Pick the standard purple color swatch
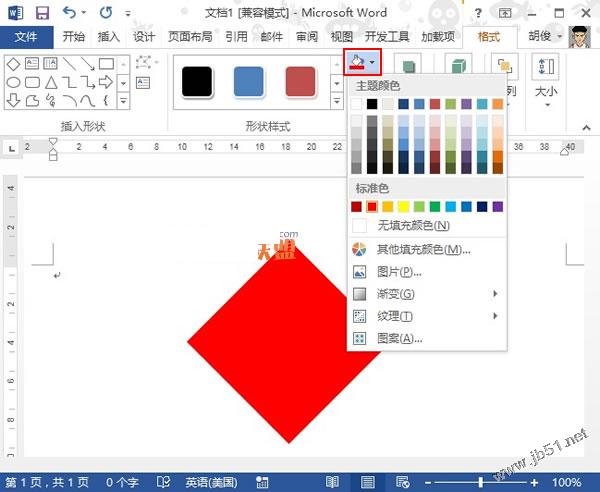Viewport: 600px width, 492px height. [497, 207]
